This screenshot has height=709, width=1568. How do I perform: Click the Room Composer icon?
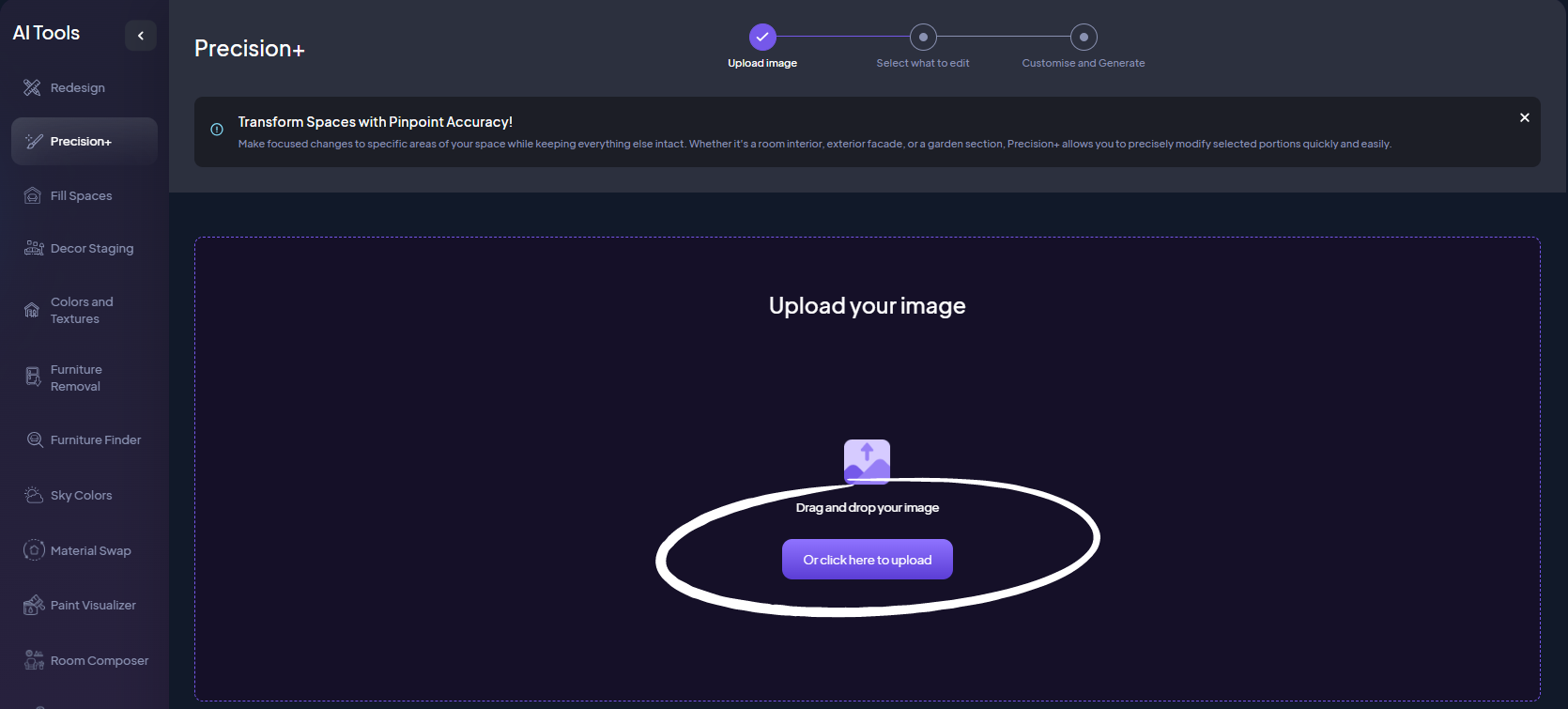click(34, 660)
